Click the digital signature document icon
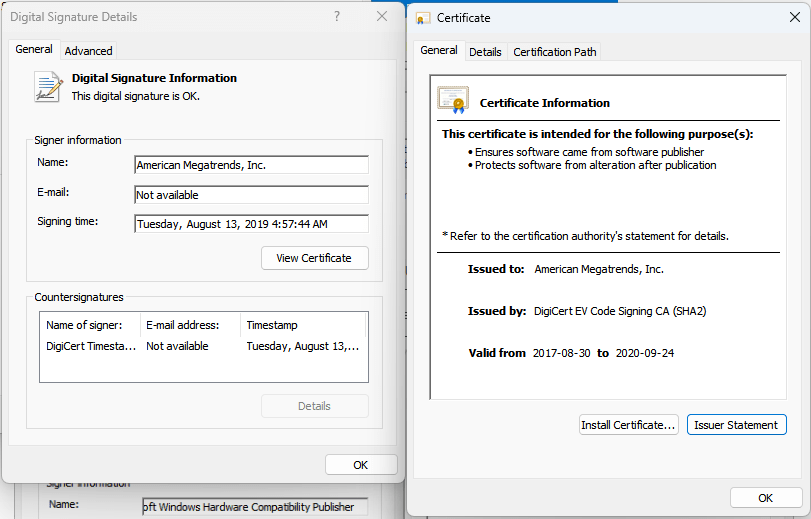The width and height of the screenshot is (811, 519). [47, 86]
